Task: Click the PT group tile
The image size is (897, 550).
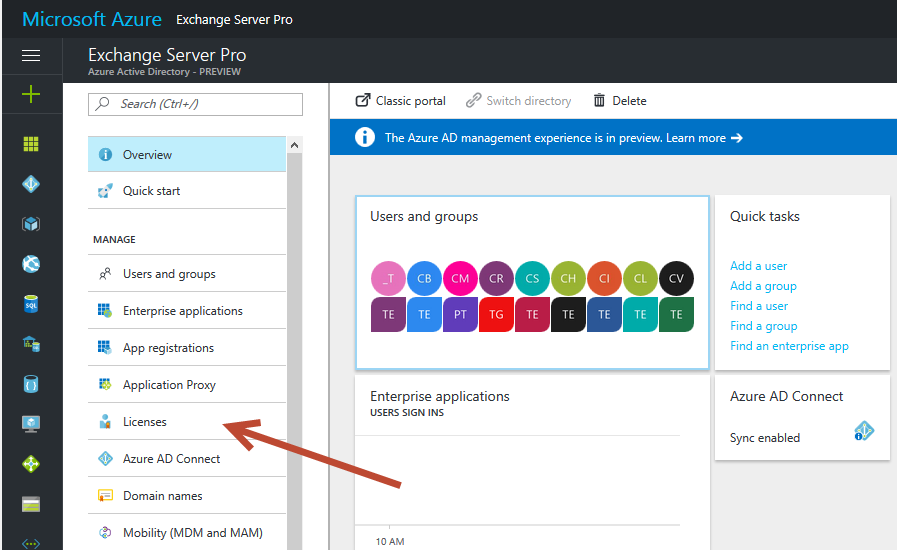Action: [x=461, y=314]
